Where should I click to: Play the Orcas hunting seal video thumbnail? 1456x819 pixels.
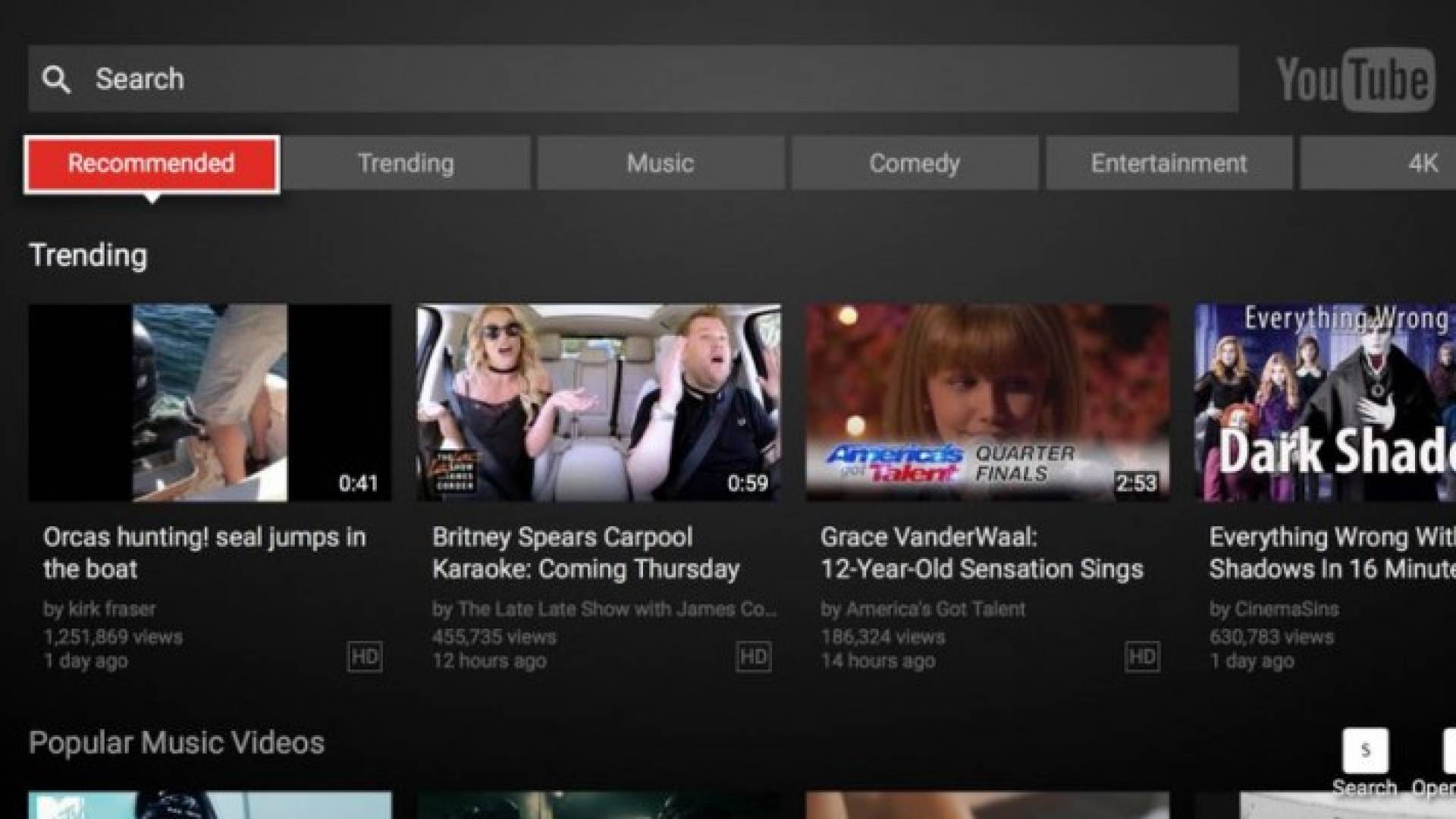click(210, 403)
